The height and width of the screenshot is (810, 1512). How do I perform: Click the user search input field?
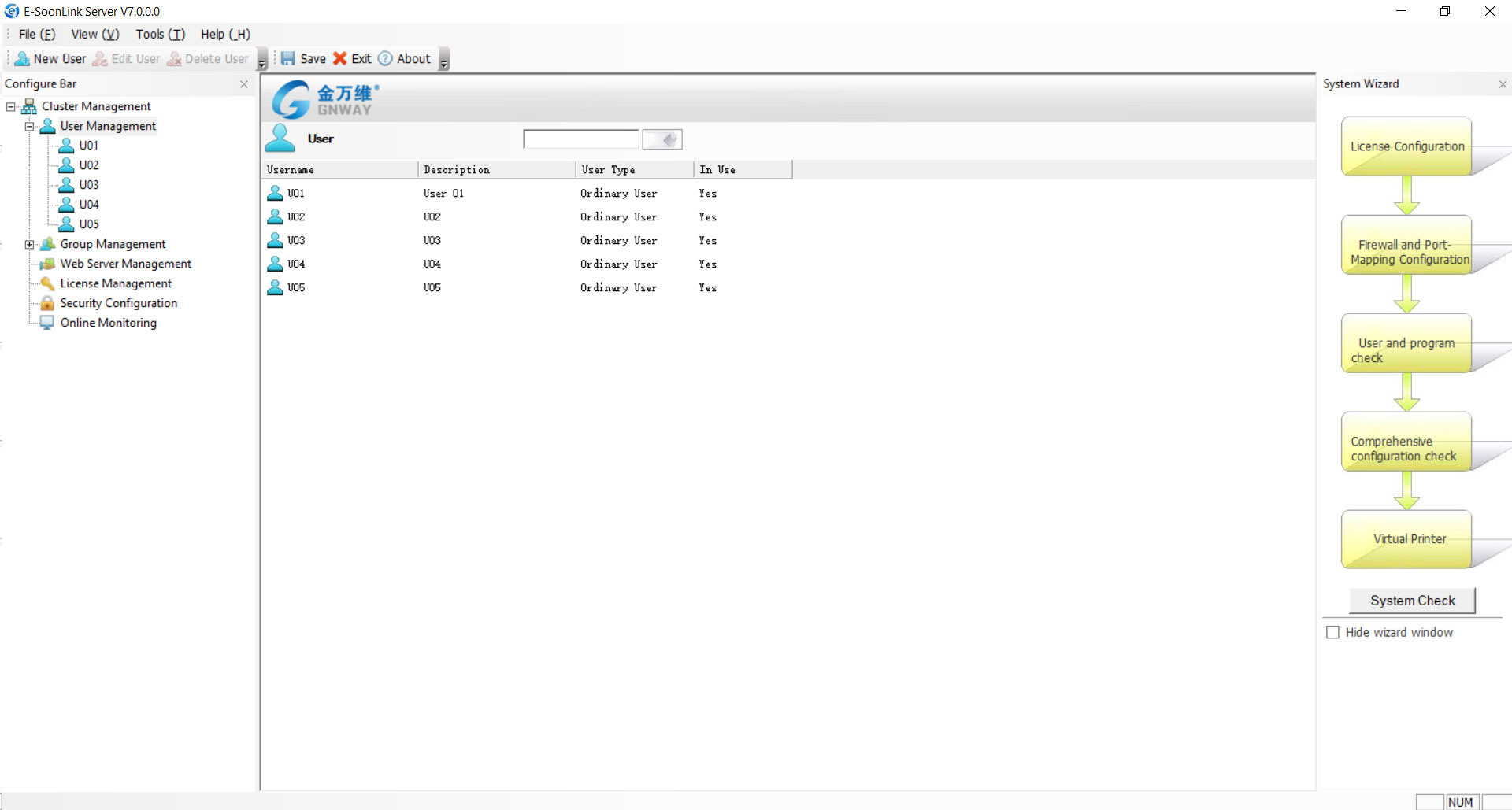(581, 139)
